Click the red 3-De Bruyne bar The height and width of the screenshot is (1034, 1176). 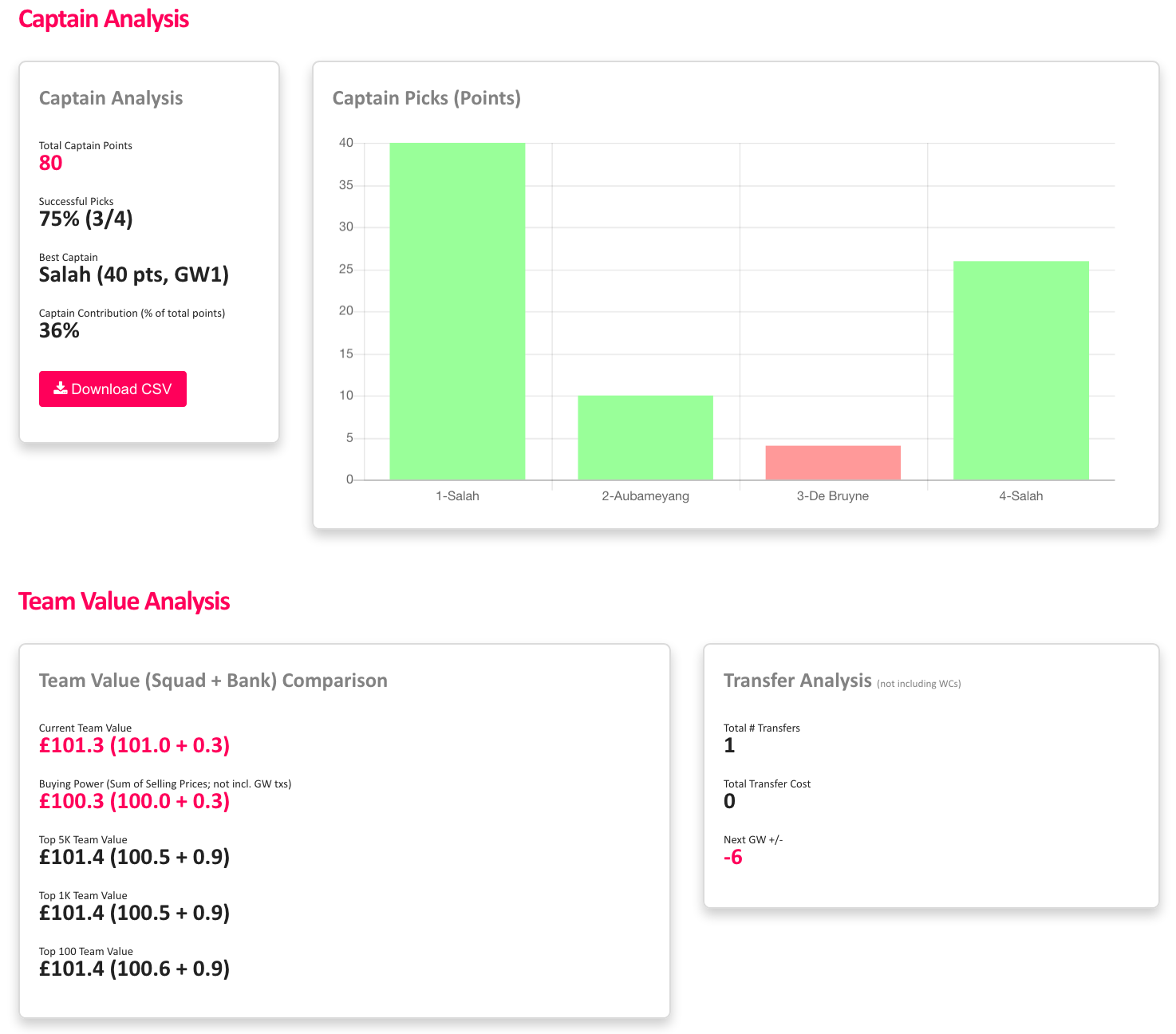pyautogui.click(x=832, y=461)
